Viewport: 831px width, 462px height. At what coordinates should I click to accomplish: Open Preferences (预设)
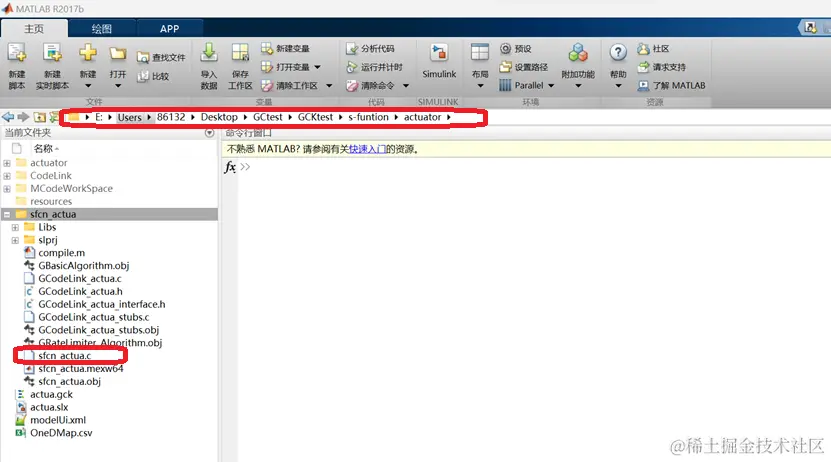pos(515,49)
